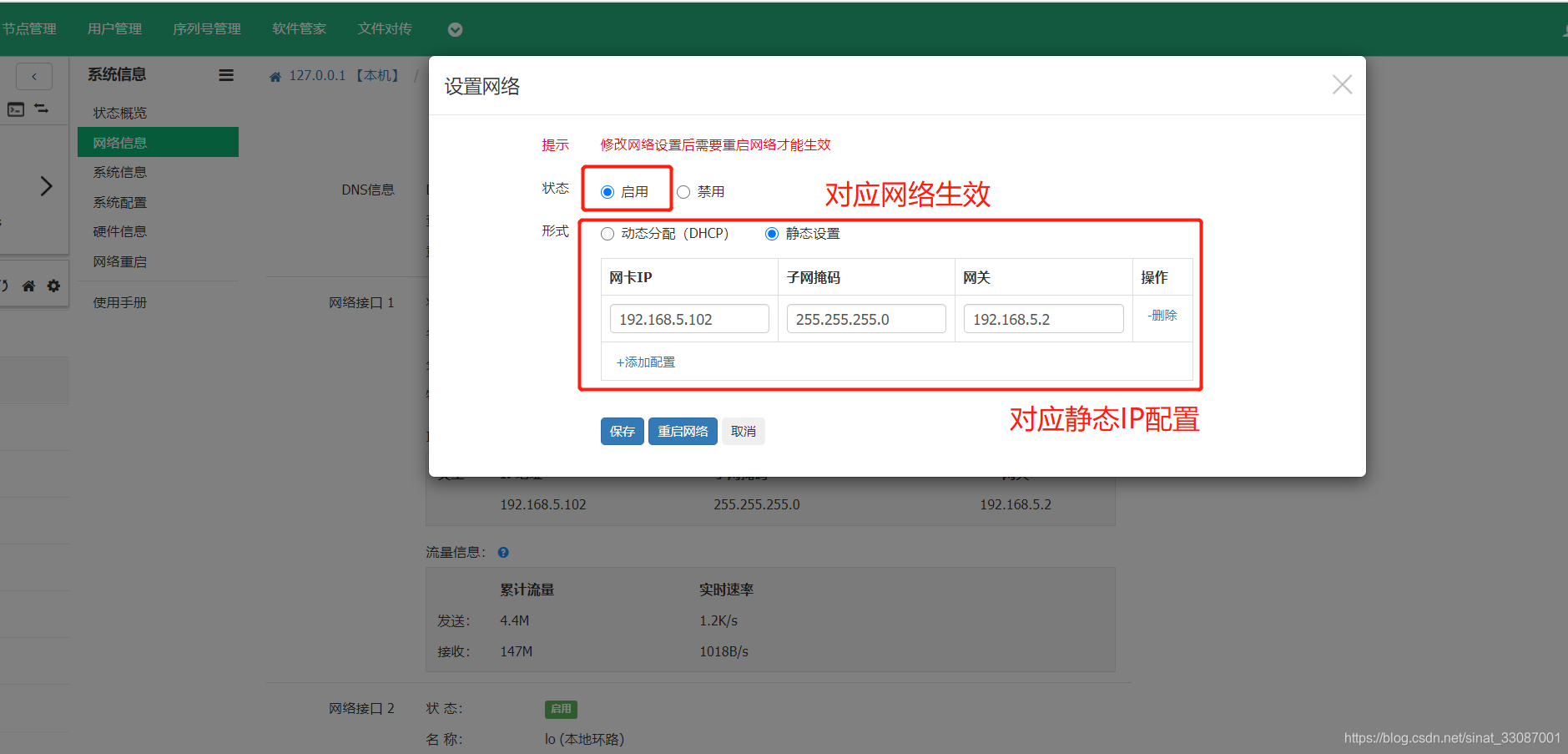Open 硬件信息 in the sidebar

click(119, 231)
